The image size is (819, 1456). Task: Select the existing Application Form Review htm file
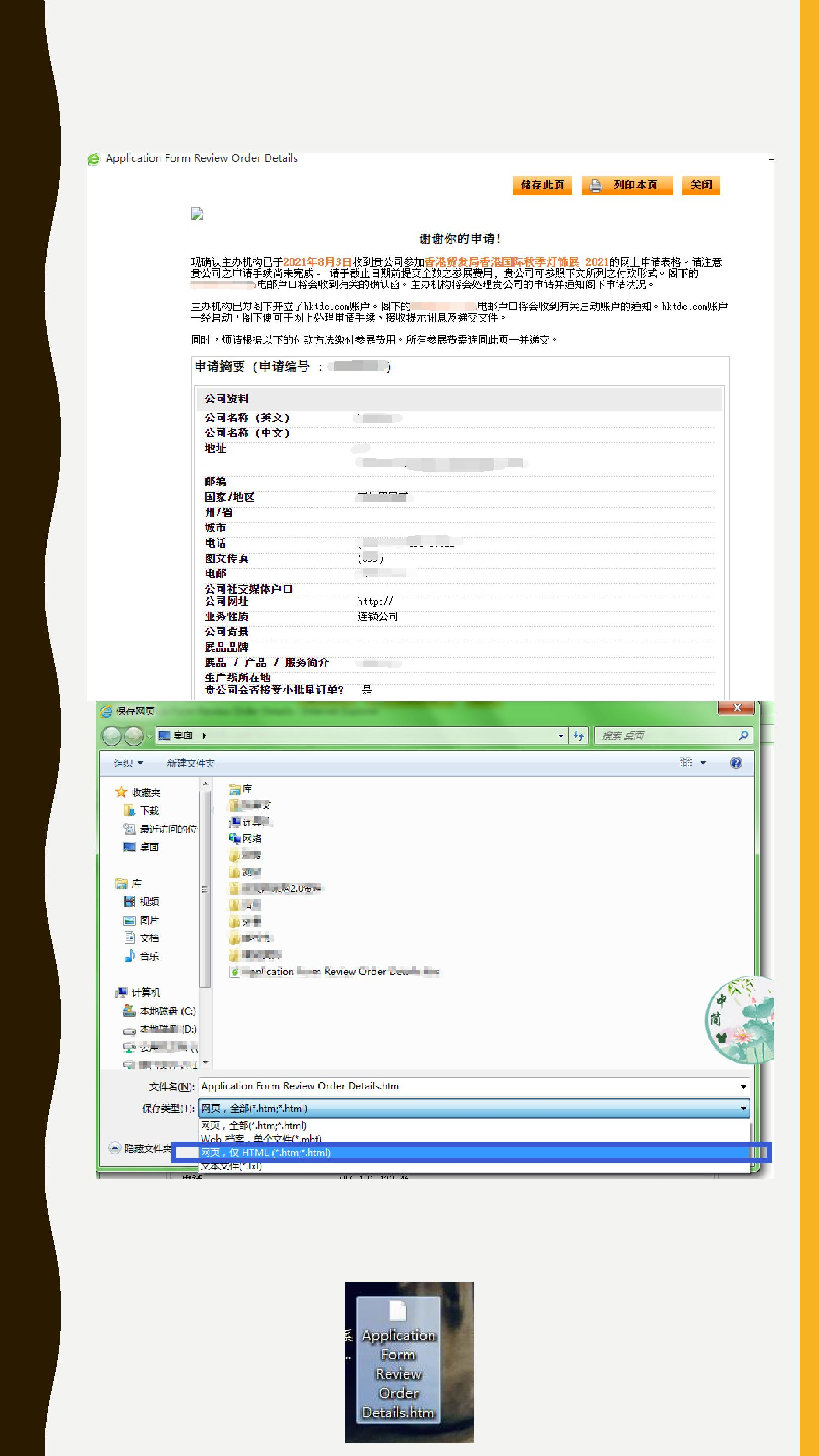(x=334, y=972)
